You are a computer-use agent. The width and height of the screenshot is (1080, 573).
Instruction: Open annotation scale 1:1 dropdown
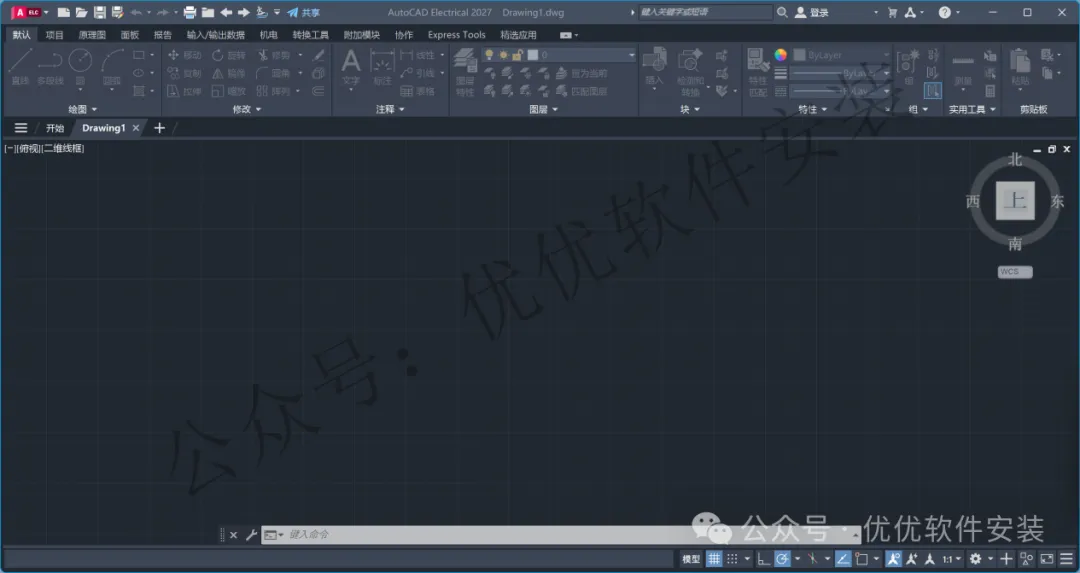[952, 559]
